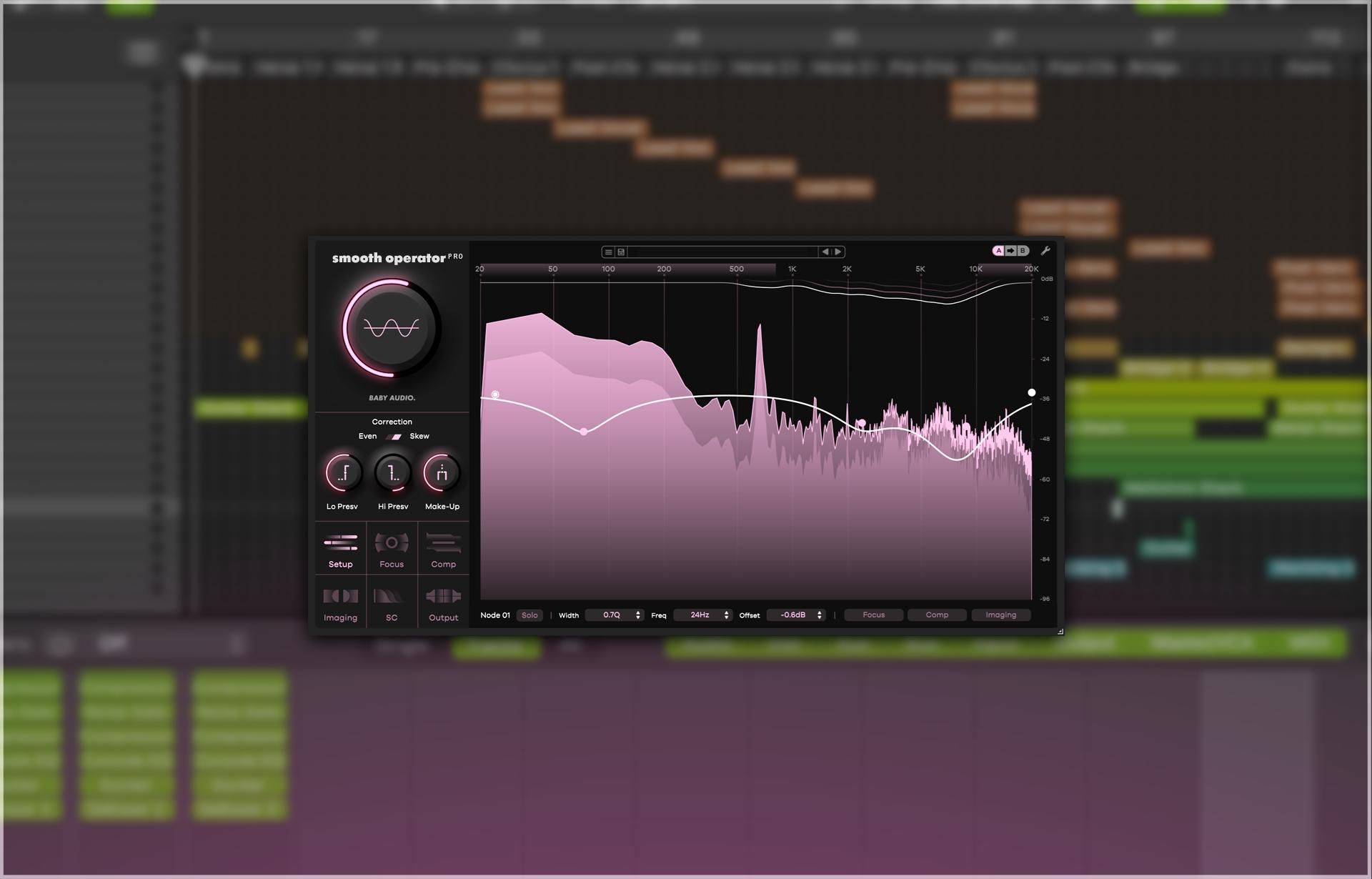The width and height of the screenshot is (1372, 879).
Task: Open the preset list menu icon
Action: point(608,252)
